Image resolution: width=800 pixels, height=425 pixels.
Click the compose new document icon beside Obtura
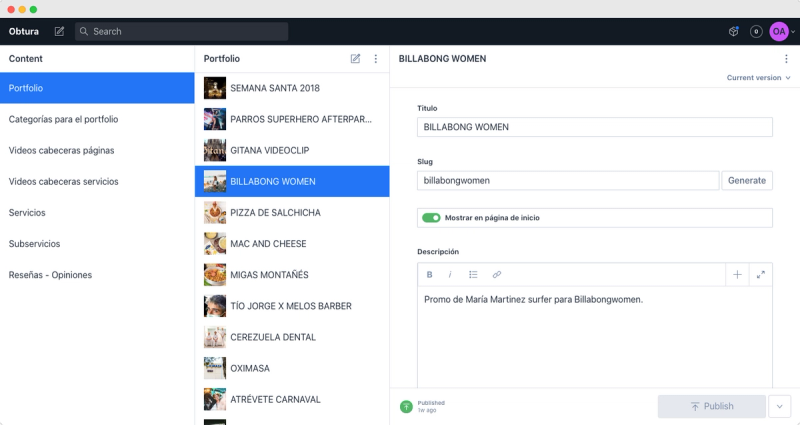(x=59, y=32)
